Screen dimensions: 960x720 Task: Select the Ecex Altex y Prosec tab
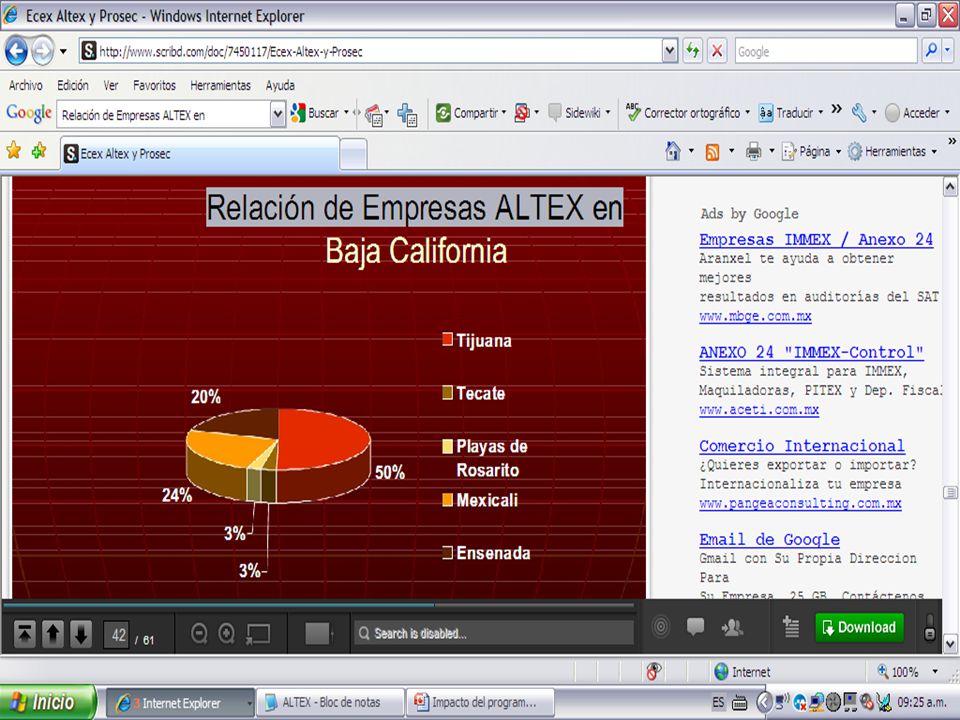coord(200,153)
